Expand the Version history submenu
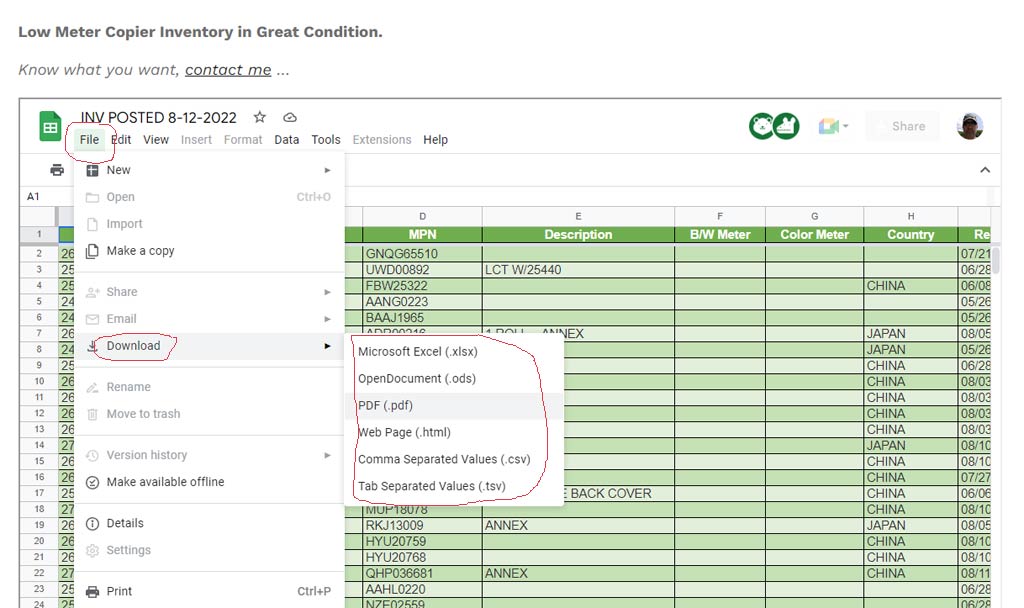 (327, 455)
